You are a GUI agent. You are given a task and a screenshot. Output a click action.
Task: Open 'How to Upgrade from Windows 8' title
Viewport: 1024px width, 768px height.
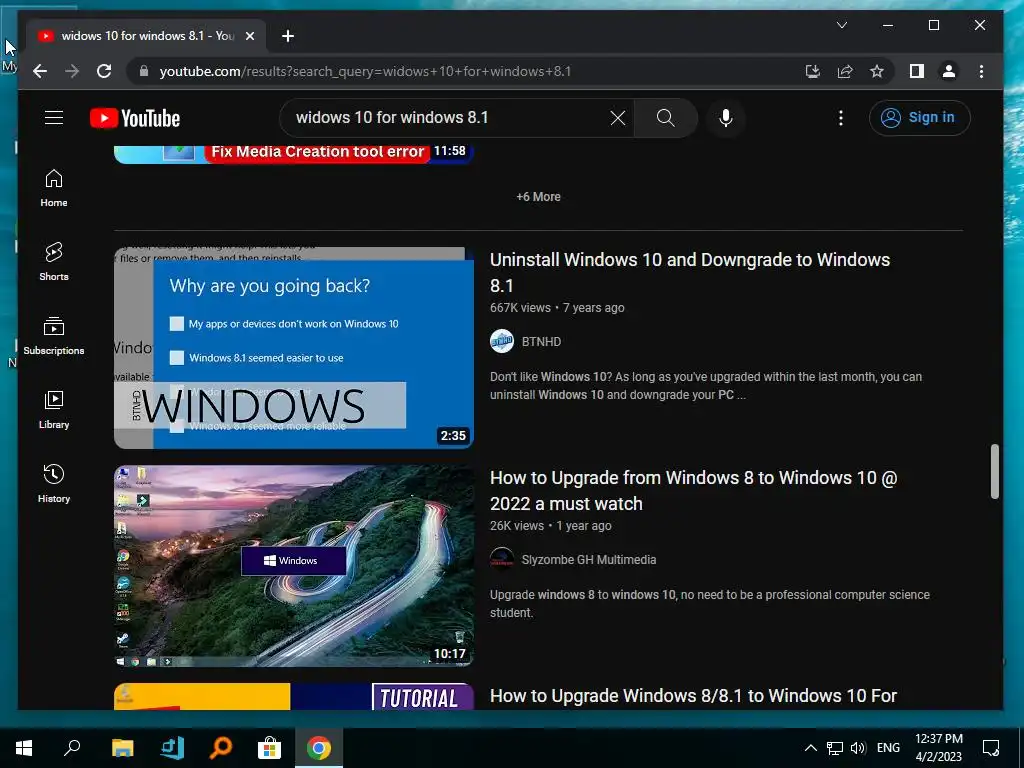(x=694, y=490)
